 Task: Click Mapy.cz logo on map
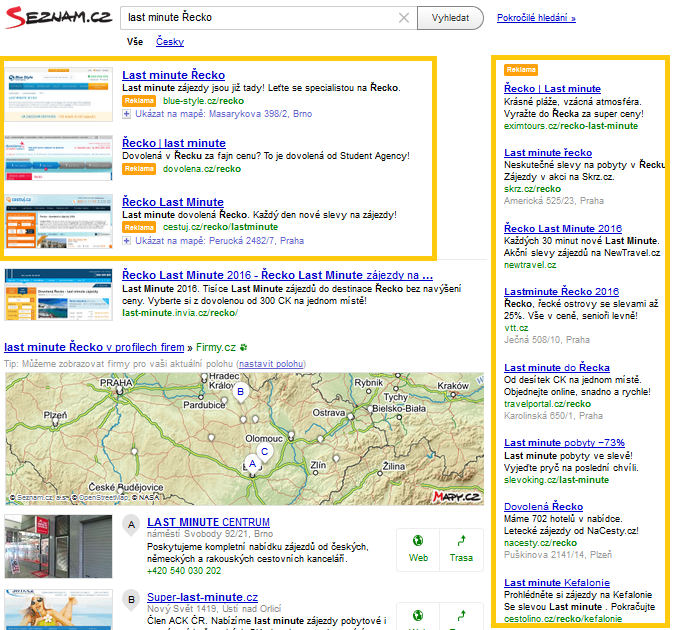tap(456, 497)
